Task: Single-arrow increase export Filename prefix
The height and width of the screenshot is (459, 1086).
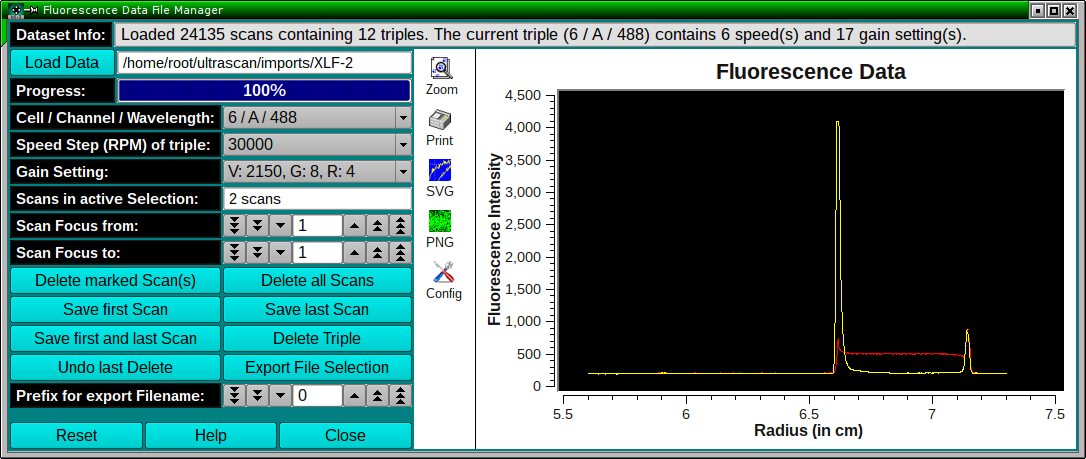Action: pyautogui.click(x=355, y=396)
